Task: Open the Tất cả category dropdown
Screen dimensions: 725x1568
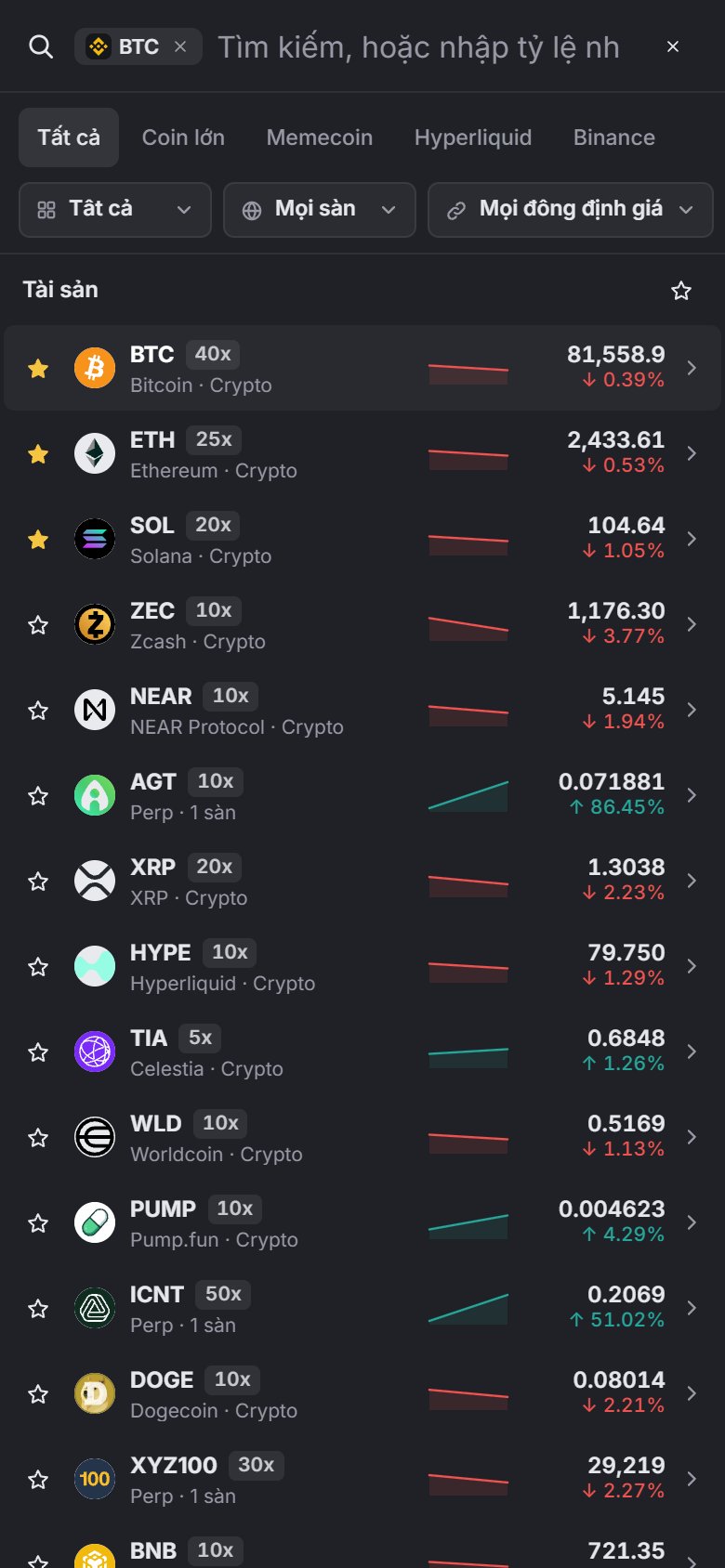Action: pos(115,210)
